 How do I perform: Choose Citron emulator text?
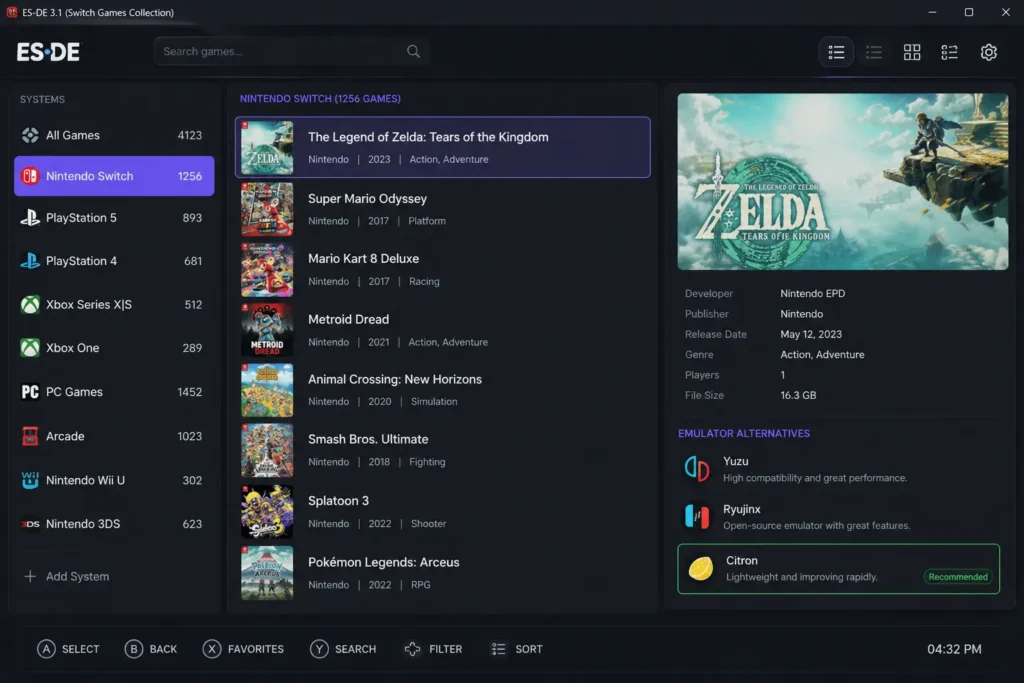point(742,560)
